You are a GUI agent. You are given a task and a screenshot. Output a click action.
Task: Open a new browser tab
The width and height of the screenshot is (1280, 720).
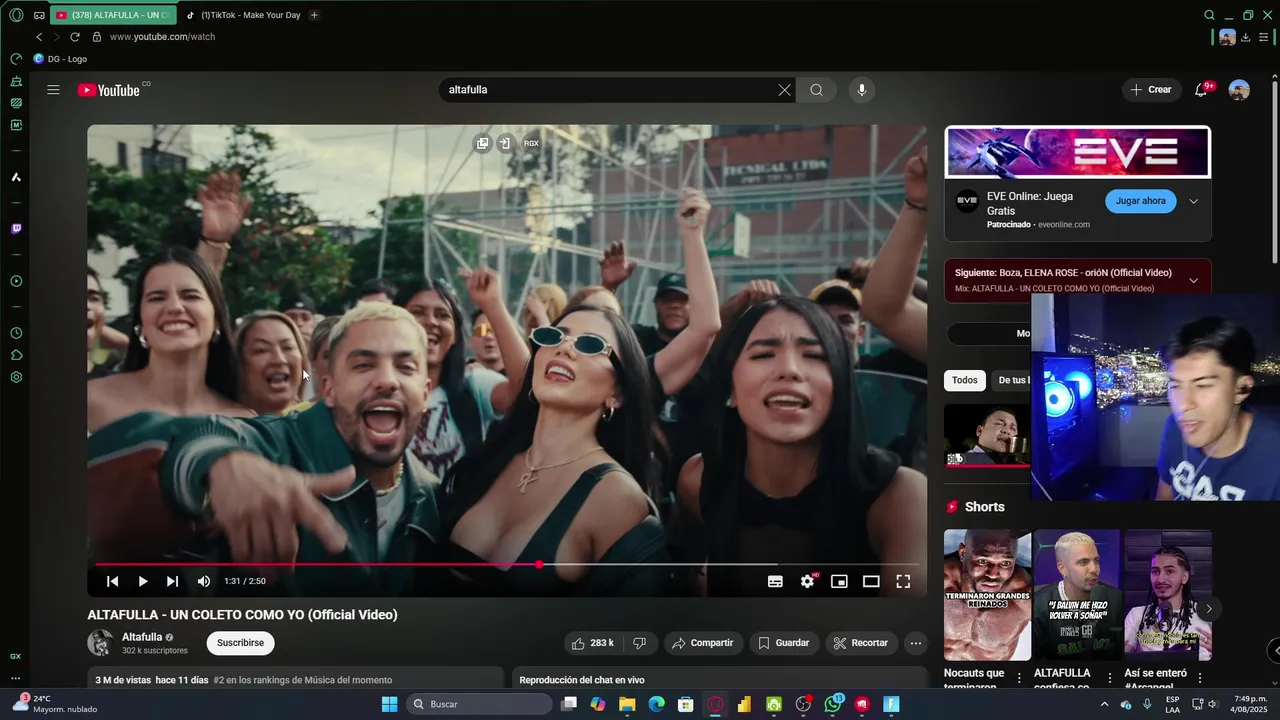pyautogui.click(x=314, y=15)
